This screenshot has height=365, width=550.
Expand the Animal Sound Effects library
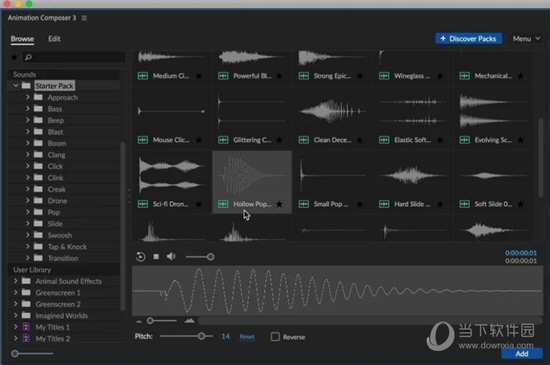[15, 281]
